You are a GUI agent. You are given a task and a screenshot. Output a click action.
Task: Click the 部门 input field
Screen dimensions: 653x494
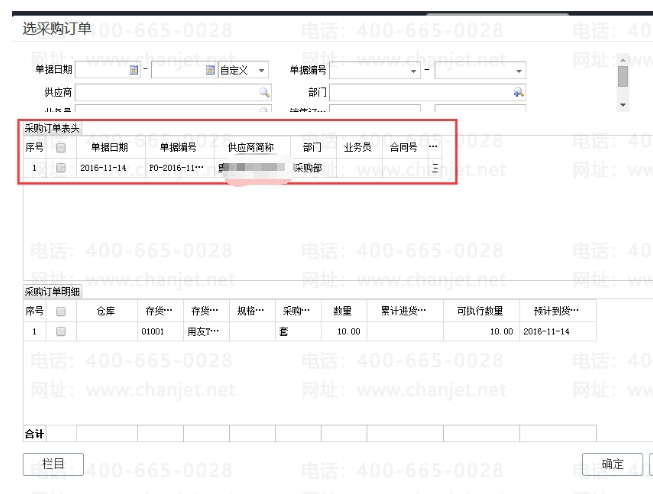click(x=427, y=92)
